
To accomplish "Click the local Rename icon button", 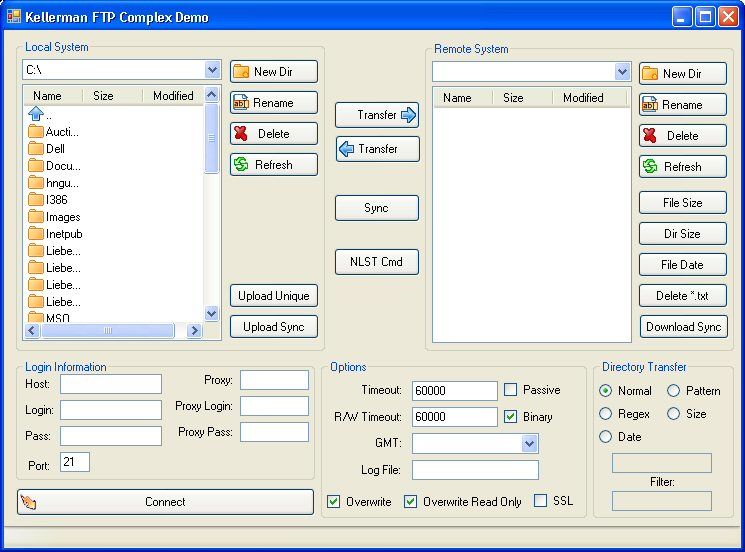I will coord(273,103).
